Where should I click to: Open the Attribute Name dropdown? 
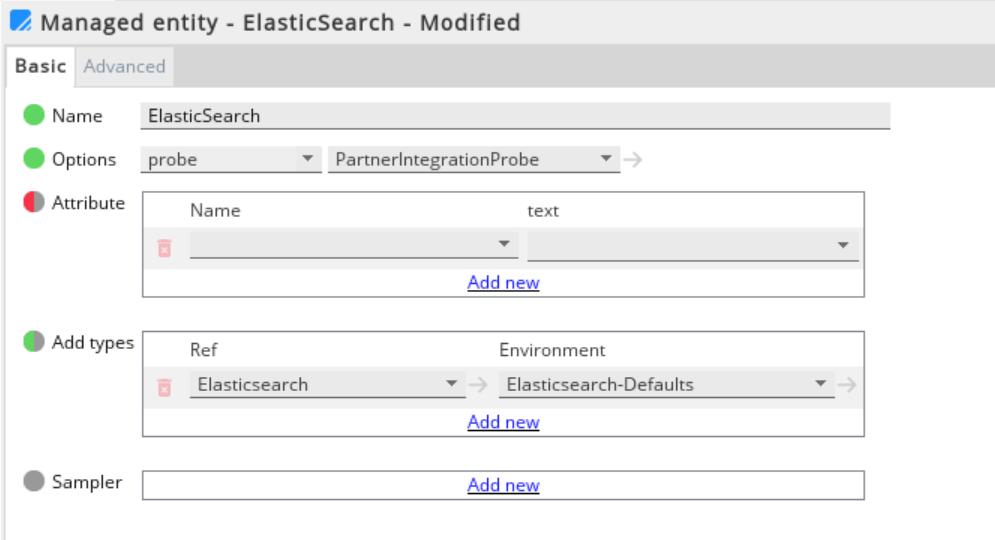coord(353,245)
